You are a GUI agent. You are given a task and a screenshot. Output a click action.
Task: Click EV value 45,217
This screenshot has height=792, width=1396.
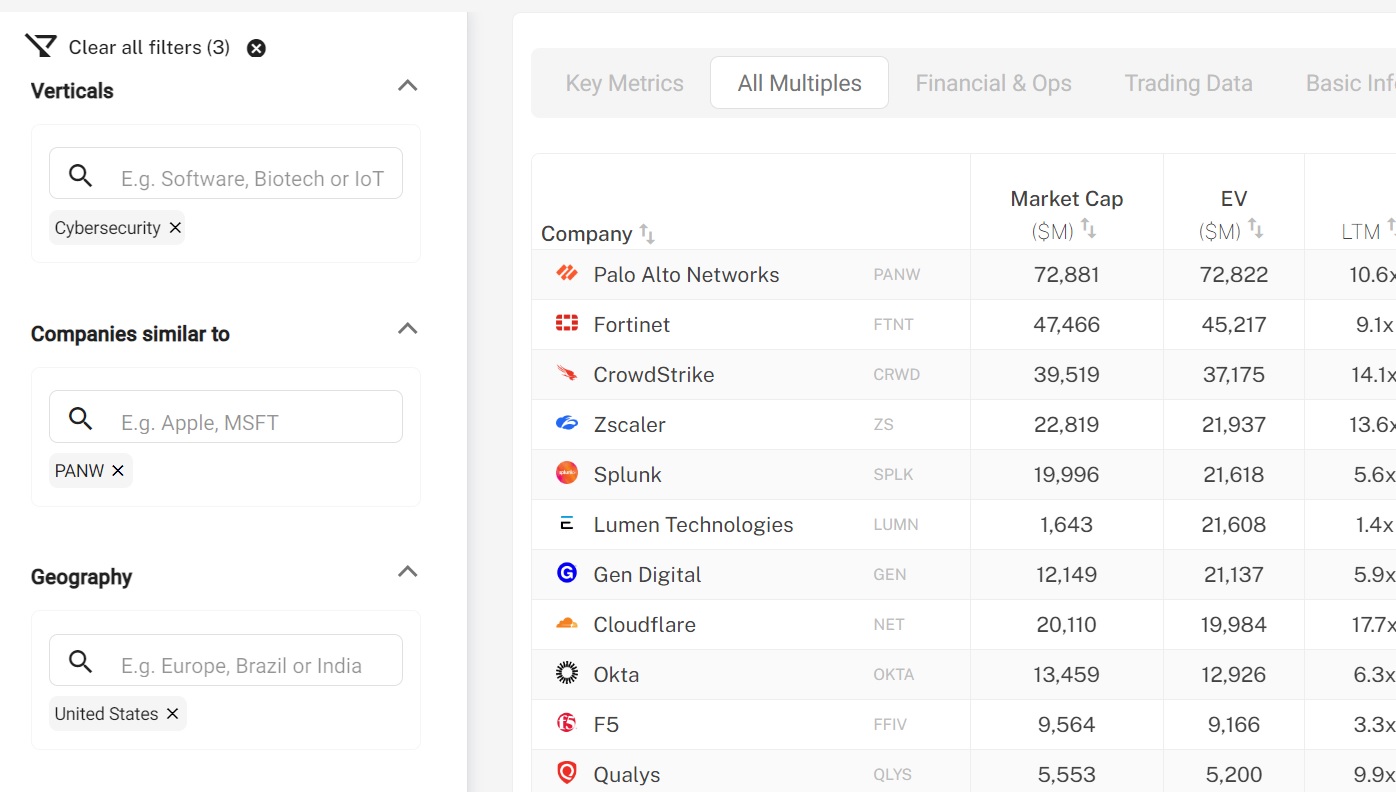coord(1234,325)
